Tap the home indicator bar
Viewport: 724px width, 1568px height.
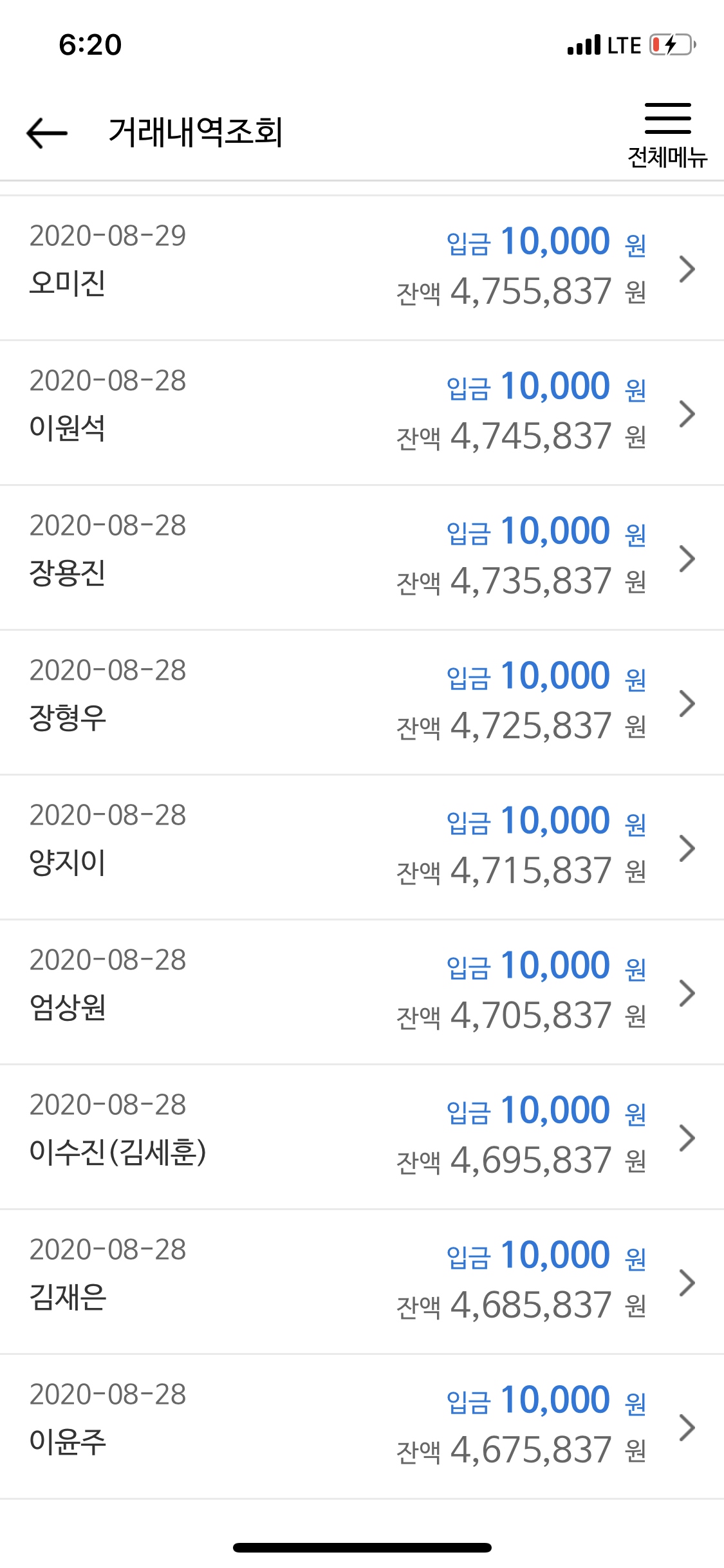click(x=362, y=1547)
